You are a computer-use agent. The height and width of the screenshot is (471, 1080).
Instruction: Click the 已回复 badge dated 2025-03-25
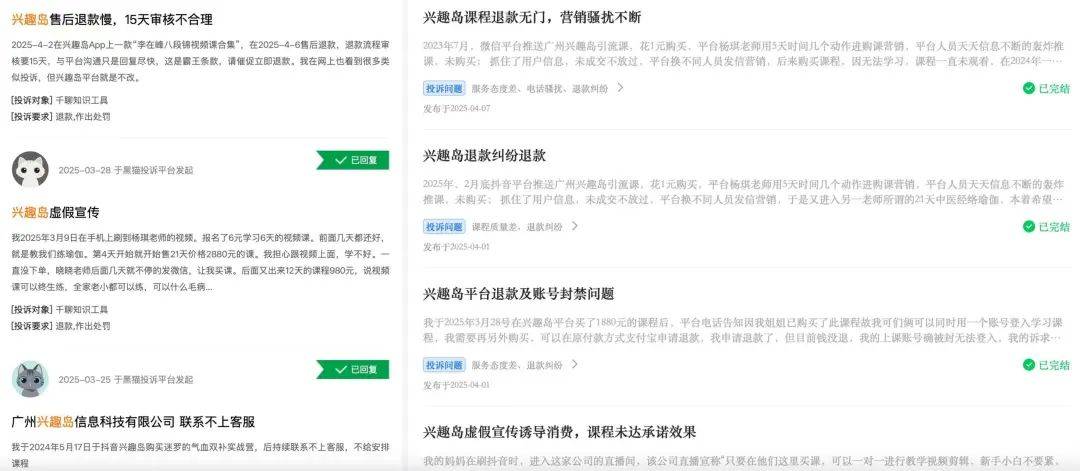353,370
